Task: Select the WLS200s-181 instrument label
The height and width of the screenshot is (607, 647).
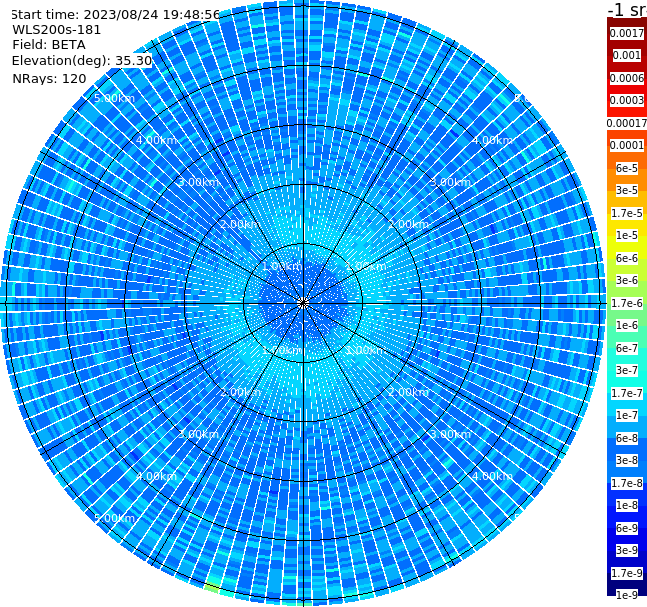Action: 57,30
